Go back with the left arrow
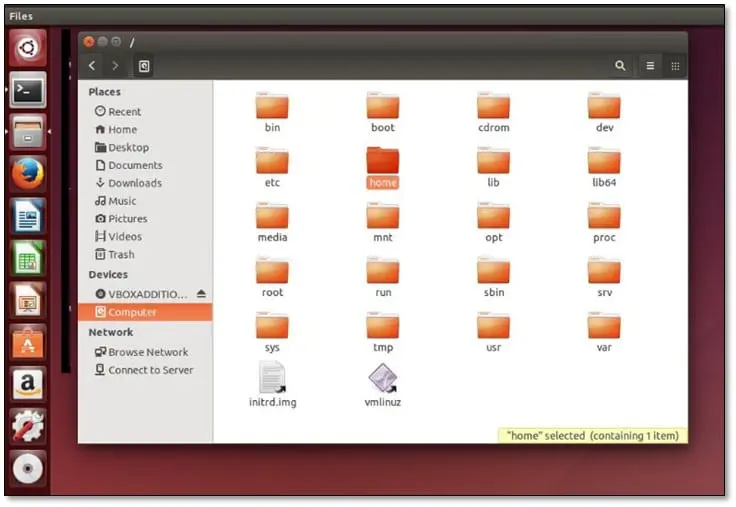 point(93,66)
